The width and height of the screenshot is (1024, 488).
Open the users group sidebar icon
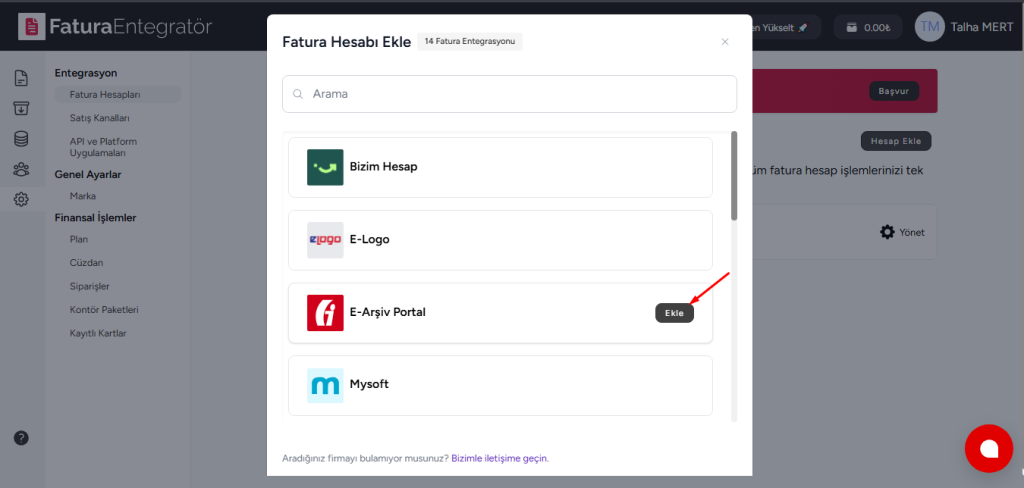21,170
